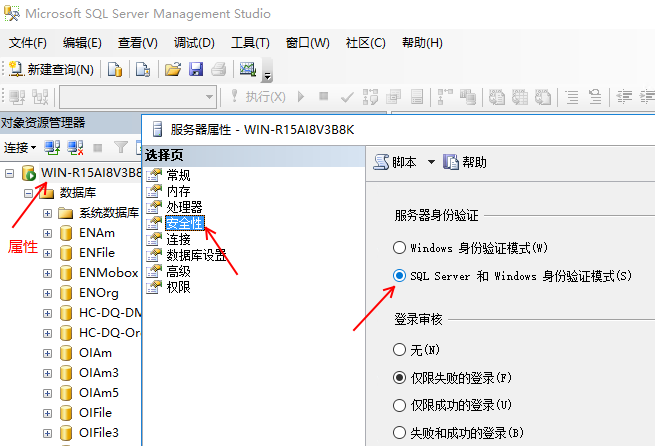The width and height of the screenshot is (655, 446).
Task: Select the WIN-R15AI8V3B8 server node
Action: coord(90,172)
